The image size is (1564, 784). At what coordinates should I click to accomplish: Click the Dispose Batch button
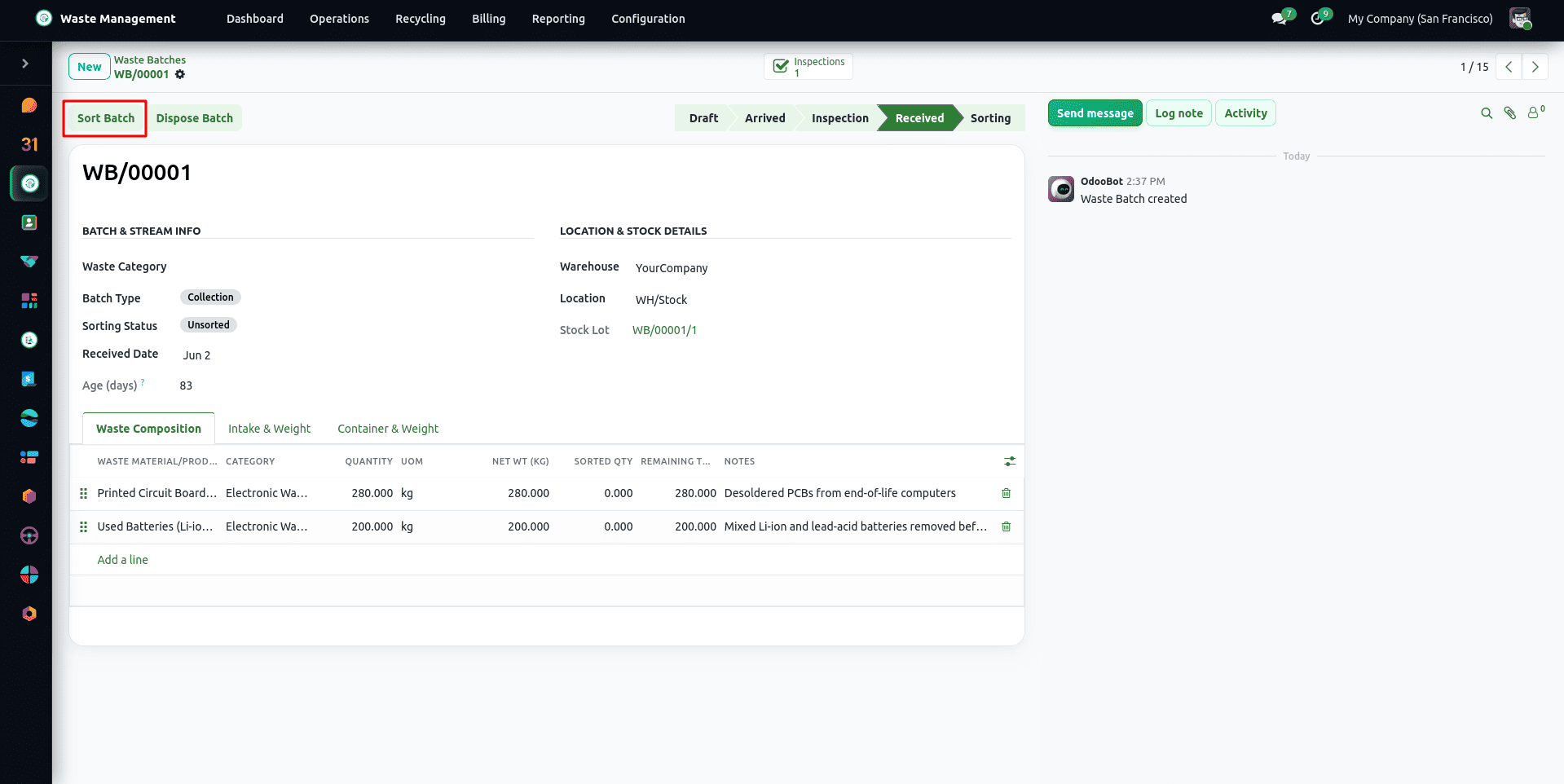(195, 118)
